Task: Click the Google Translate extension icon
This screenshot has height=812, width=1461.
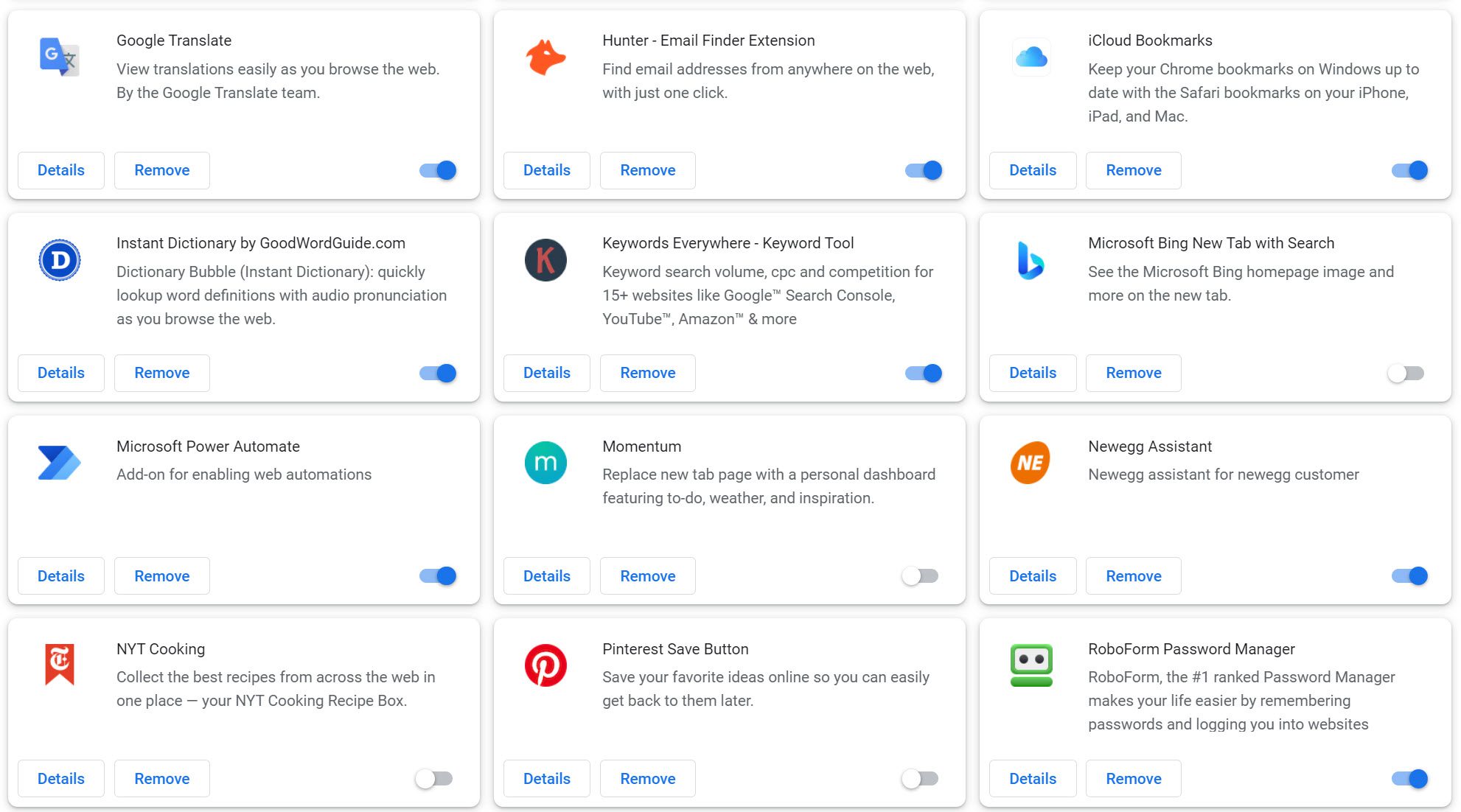Action: click(x=59, y=57)
